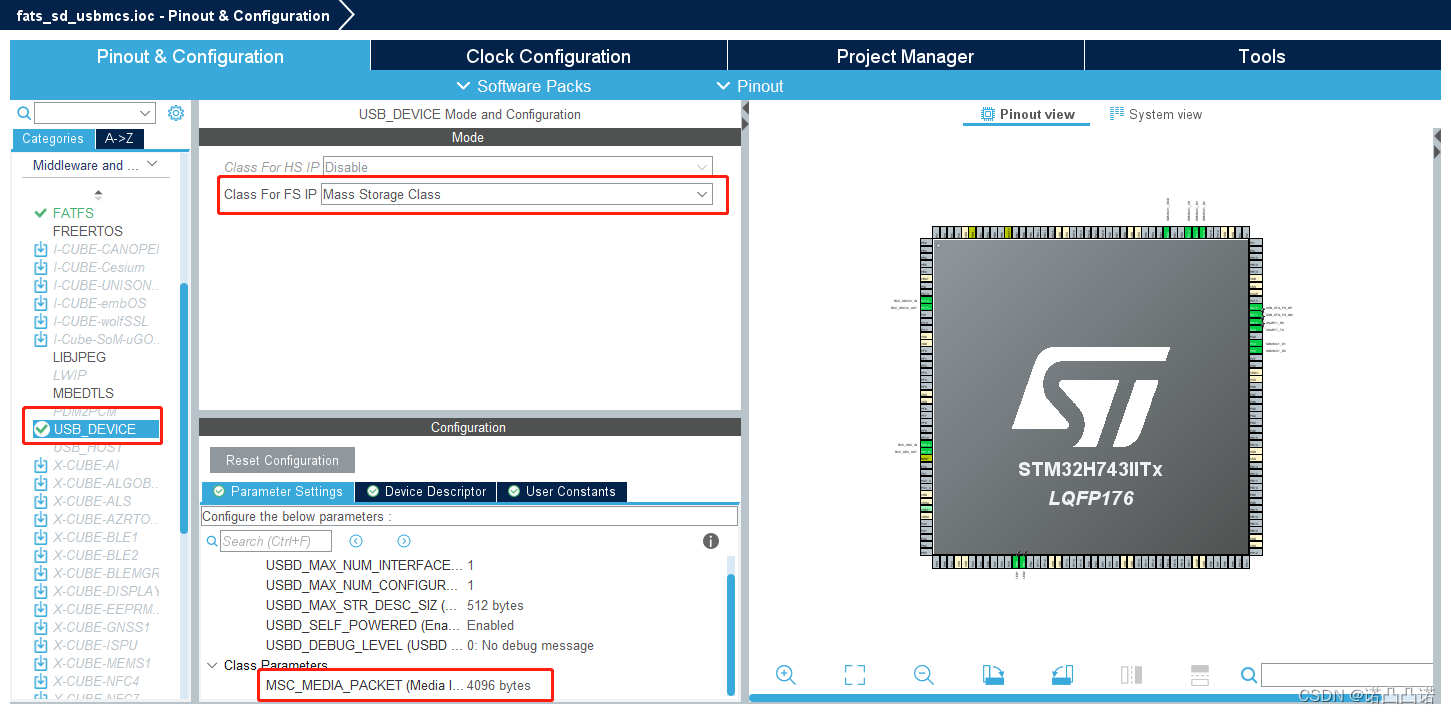Select the zoom in tool under pinout view
Screen dimensions: 1451x714
(x=786, y=675)
